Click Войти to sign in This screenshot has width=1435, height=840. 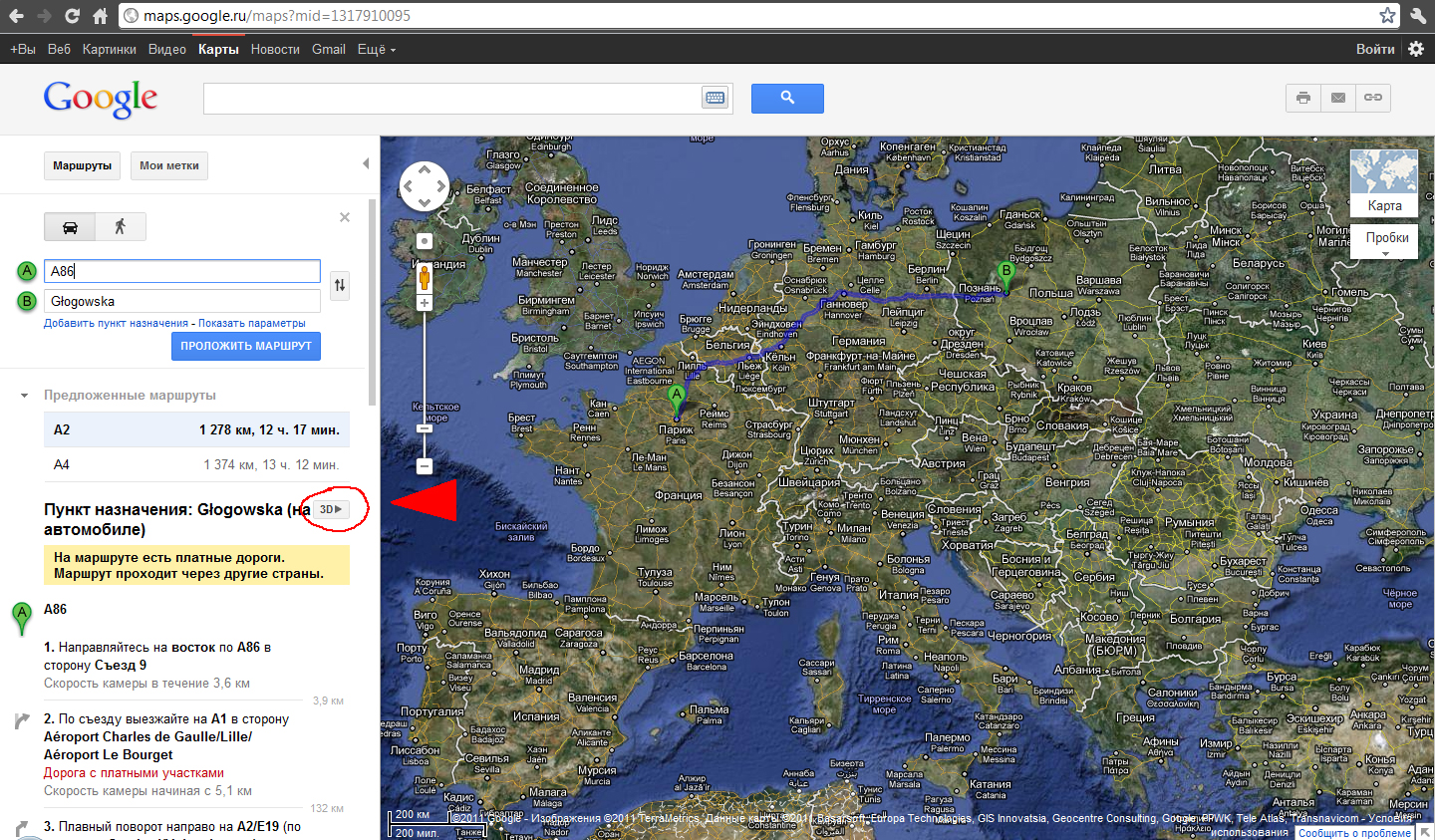tap(1375, 49)
